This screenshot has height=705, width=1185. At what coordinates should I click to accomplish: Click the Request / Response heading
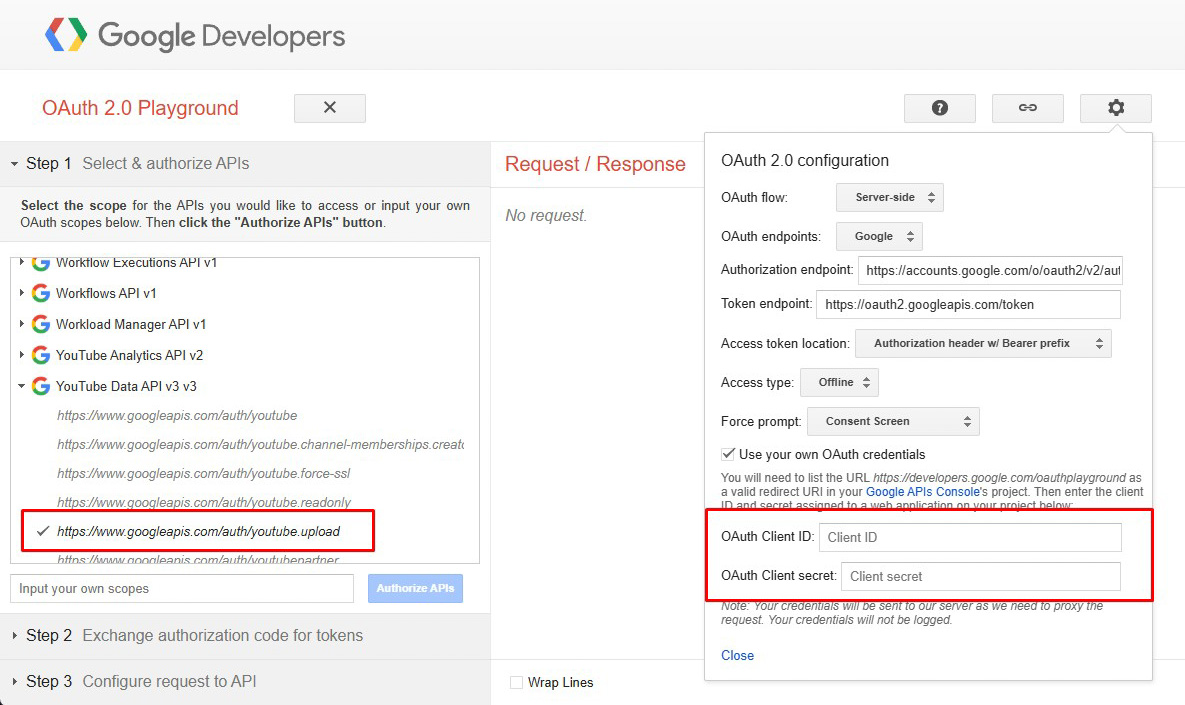tap(595, 164)
